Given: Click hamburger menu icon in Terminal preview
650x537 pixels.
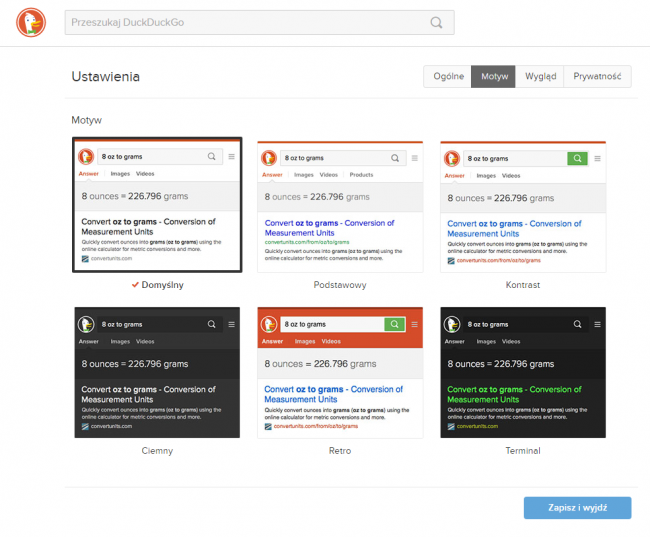Looking at the screenshot, I should pyautogui.click(x=597, y=324).
